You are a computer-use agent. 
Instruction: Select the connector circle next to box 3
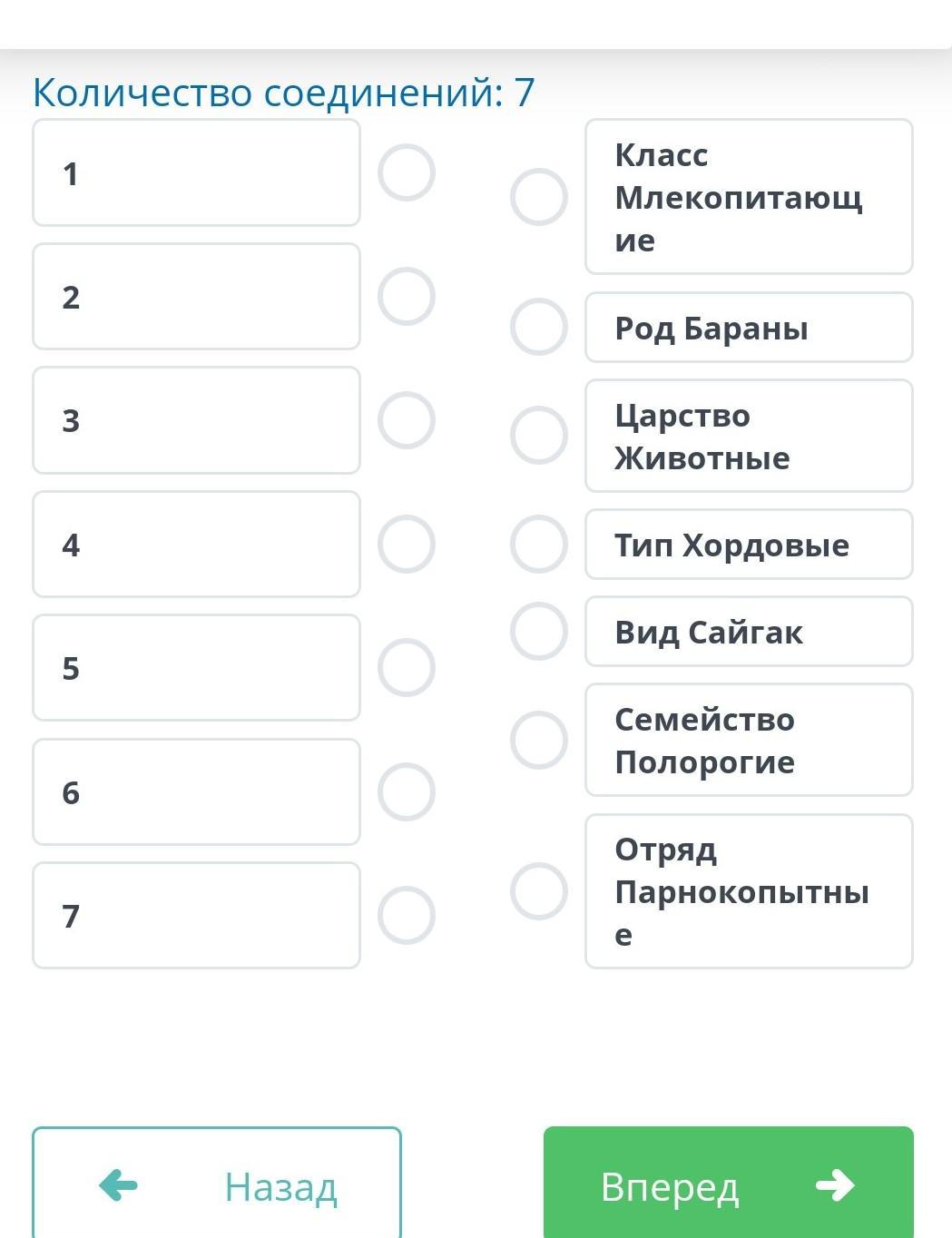point(407,420)
